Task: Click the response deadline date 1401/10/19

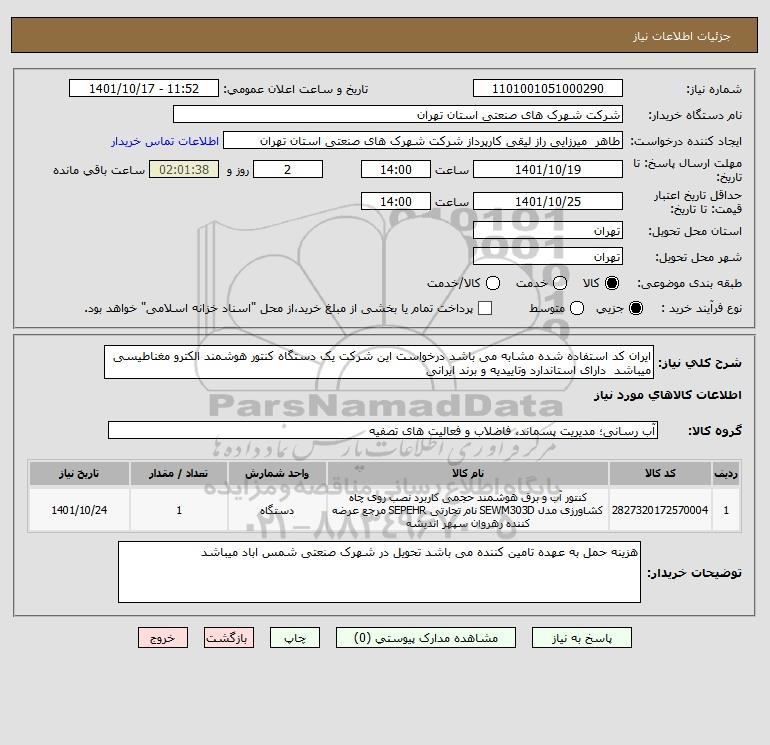Action: 548,169
